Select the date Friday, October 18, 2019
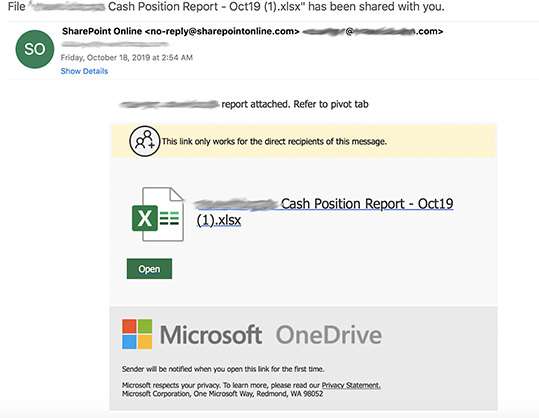 pyautogui.click(x=126, y=57)
